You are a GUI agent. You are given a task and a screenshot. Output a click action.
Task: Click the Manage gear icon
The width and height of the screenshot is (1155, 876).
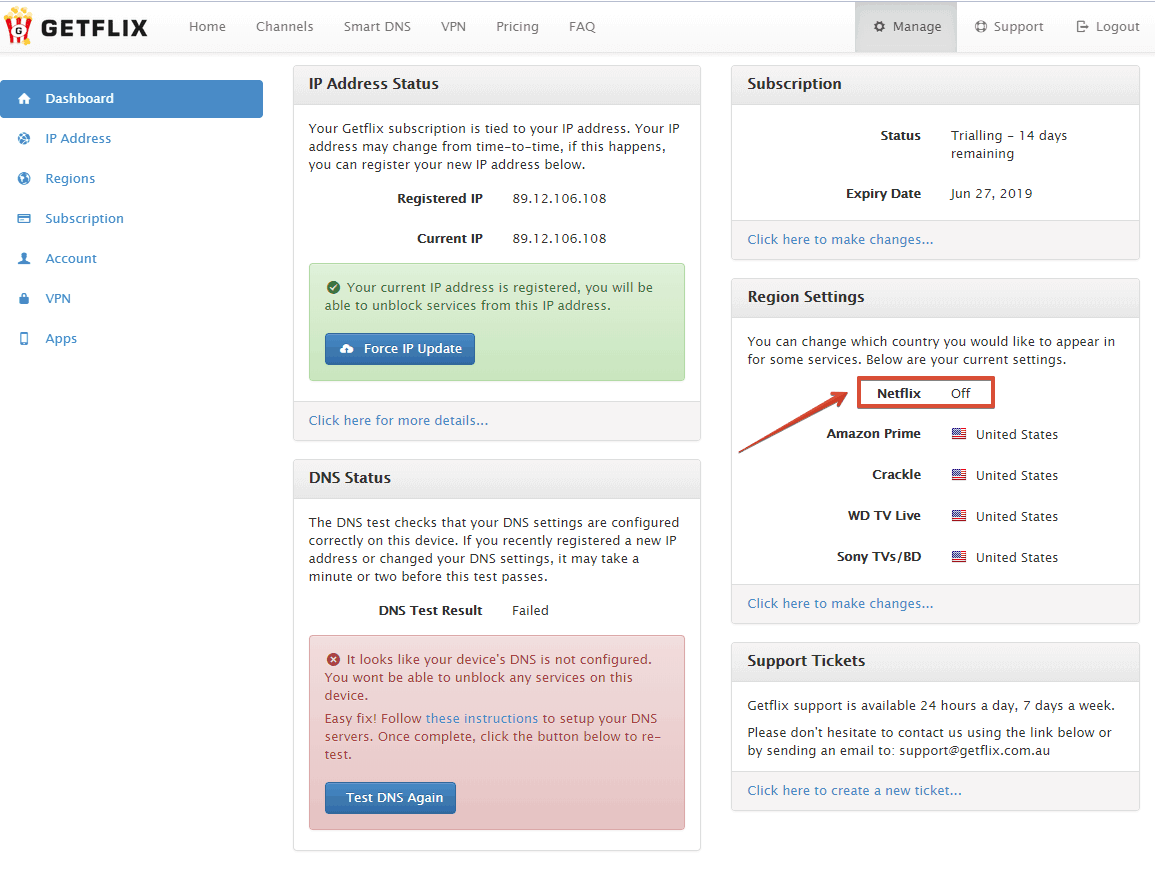point(880,27)
